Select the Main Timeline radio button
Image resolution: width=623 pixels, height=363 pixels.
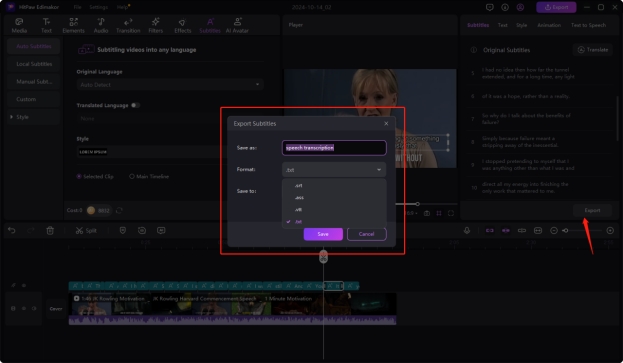tap(132, 176)
